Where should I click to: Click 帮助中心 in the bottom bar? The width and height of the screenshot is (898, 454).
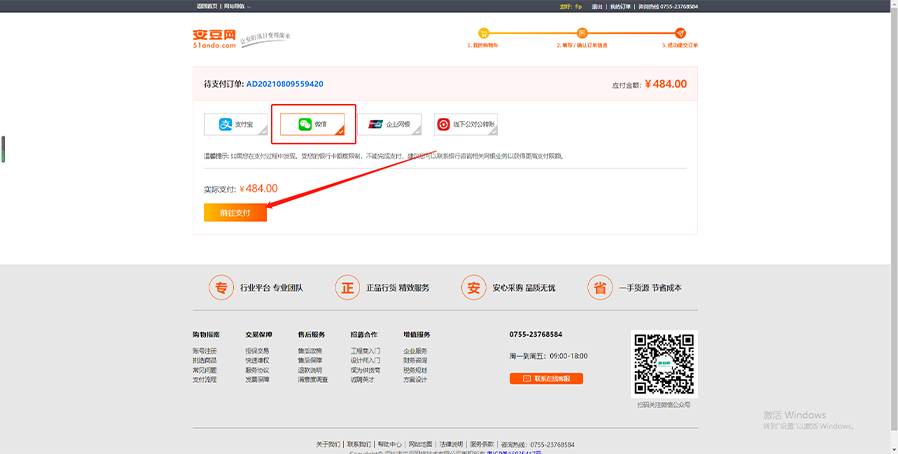[x=389, y=444]
